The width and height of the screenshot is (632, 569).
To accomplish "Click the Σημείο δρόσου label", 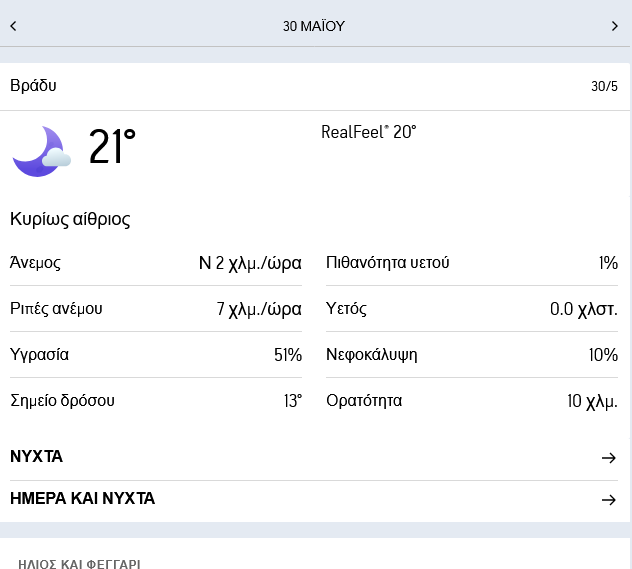I will pos(62,401).
